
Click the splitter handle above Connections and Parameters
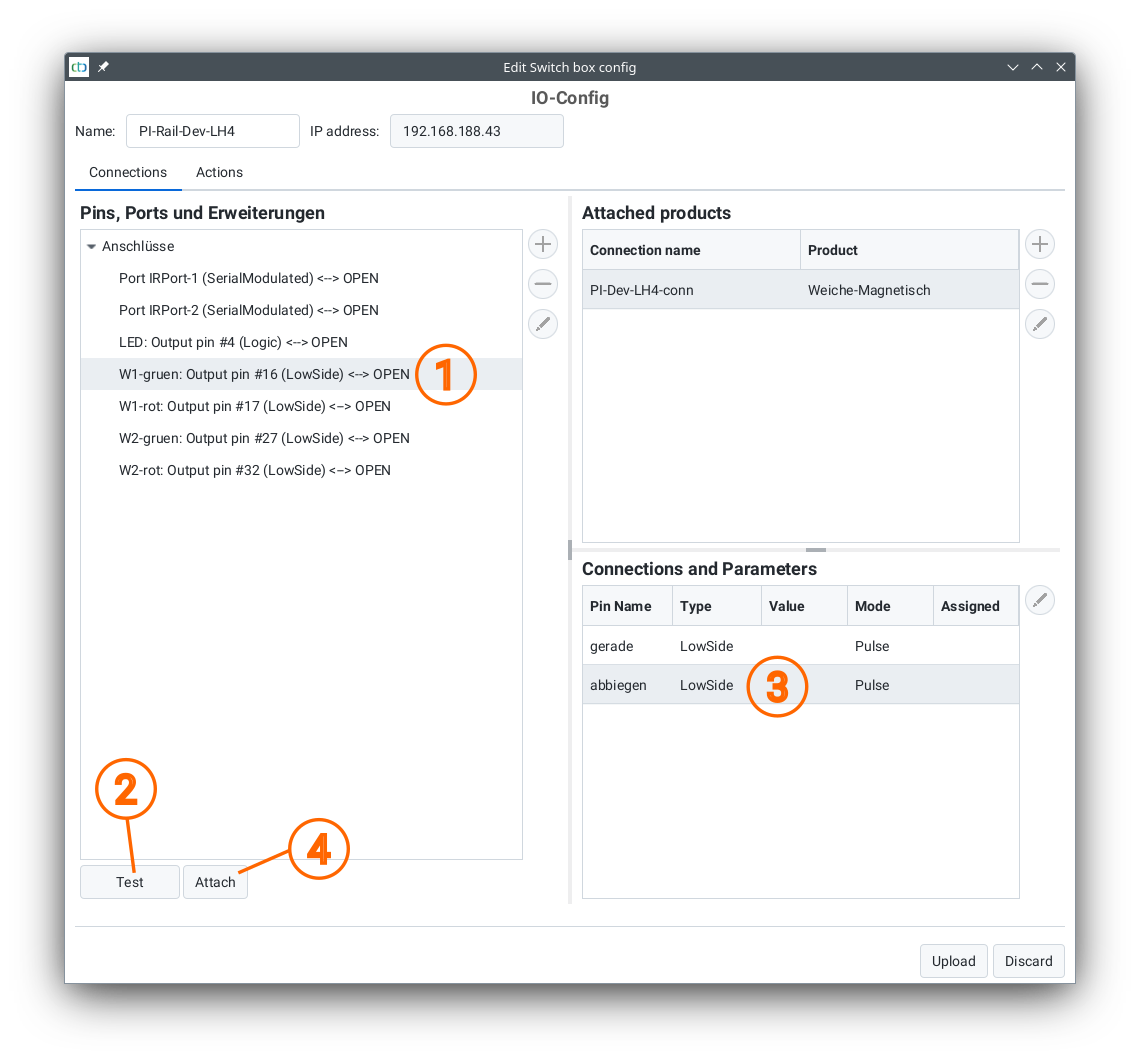(816, 550)
